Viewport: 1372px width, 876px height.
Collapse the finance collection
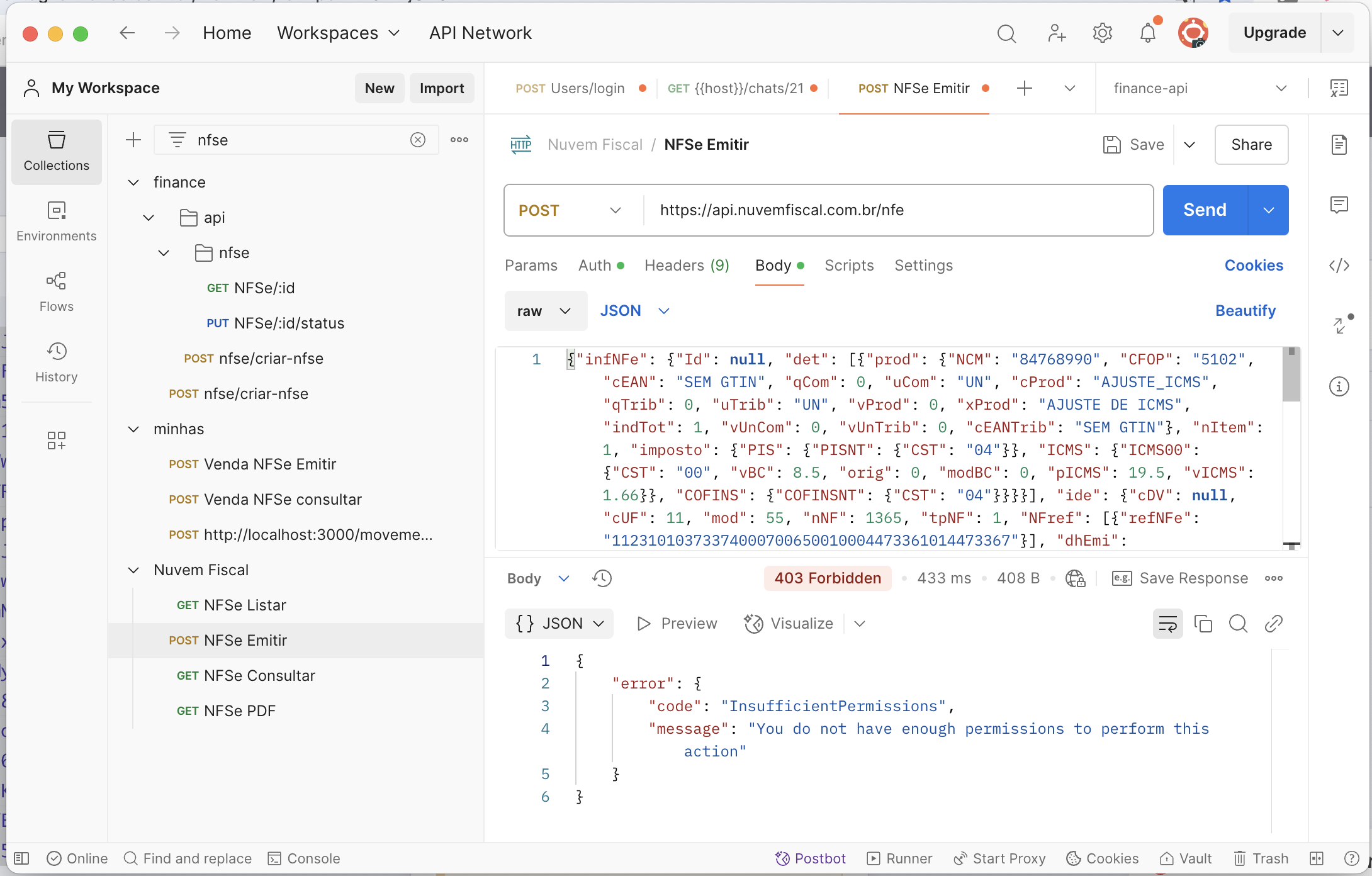(x=133, y=182)
